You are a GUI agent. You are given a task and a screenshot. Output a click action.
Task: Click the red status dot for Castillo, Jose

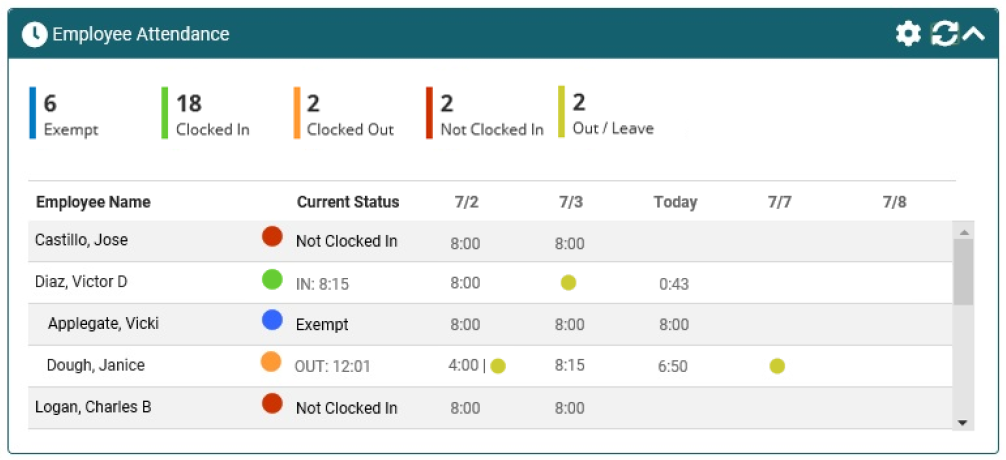click(272, 237)
